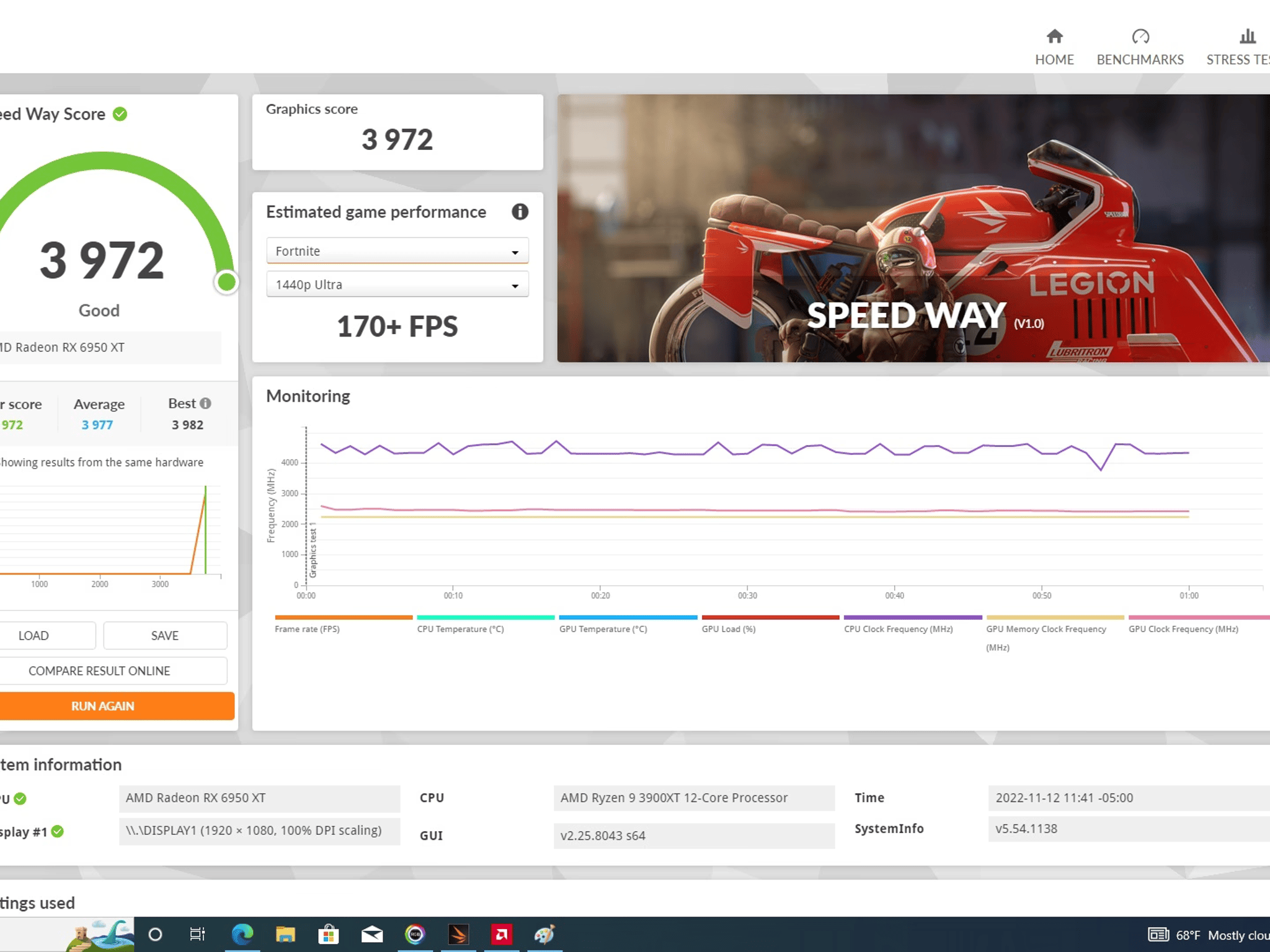
Task: Open the Fortnite game dropdown
Action: [x=397, y=251]
